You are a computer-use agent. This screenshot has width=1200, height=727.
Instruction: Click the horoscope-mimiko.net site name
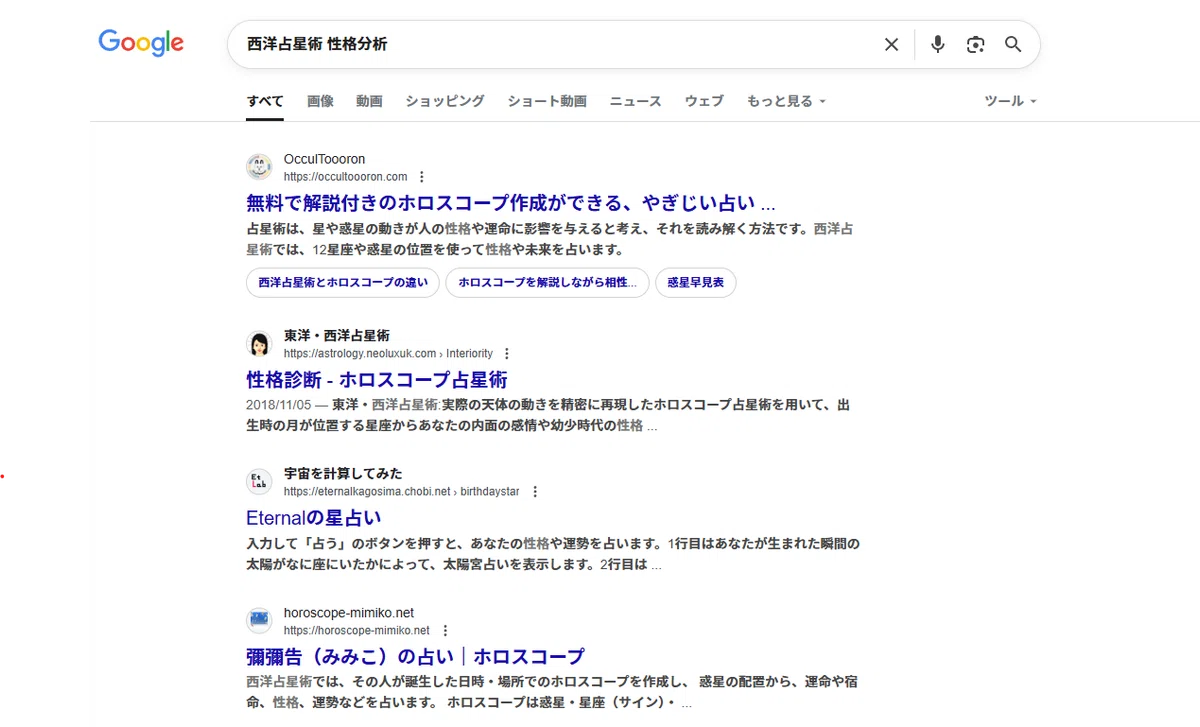coord(349,613)
